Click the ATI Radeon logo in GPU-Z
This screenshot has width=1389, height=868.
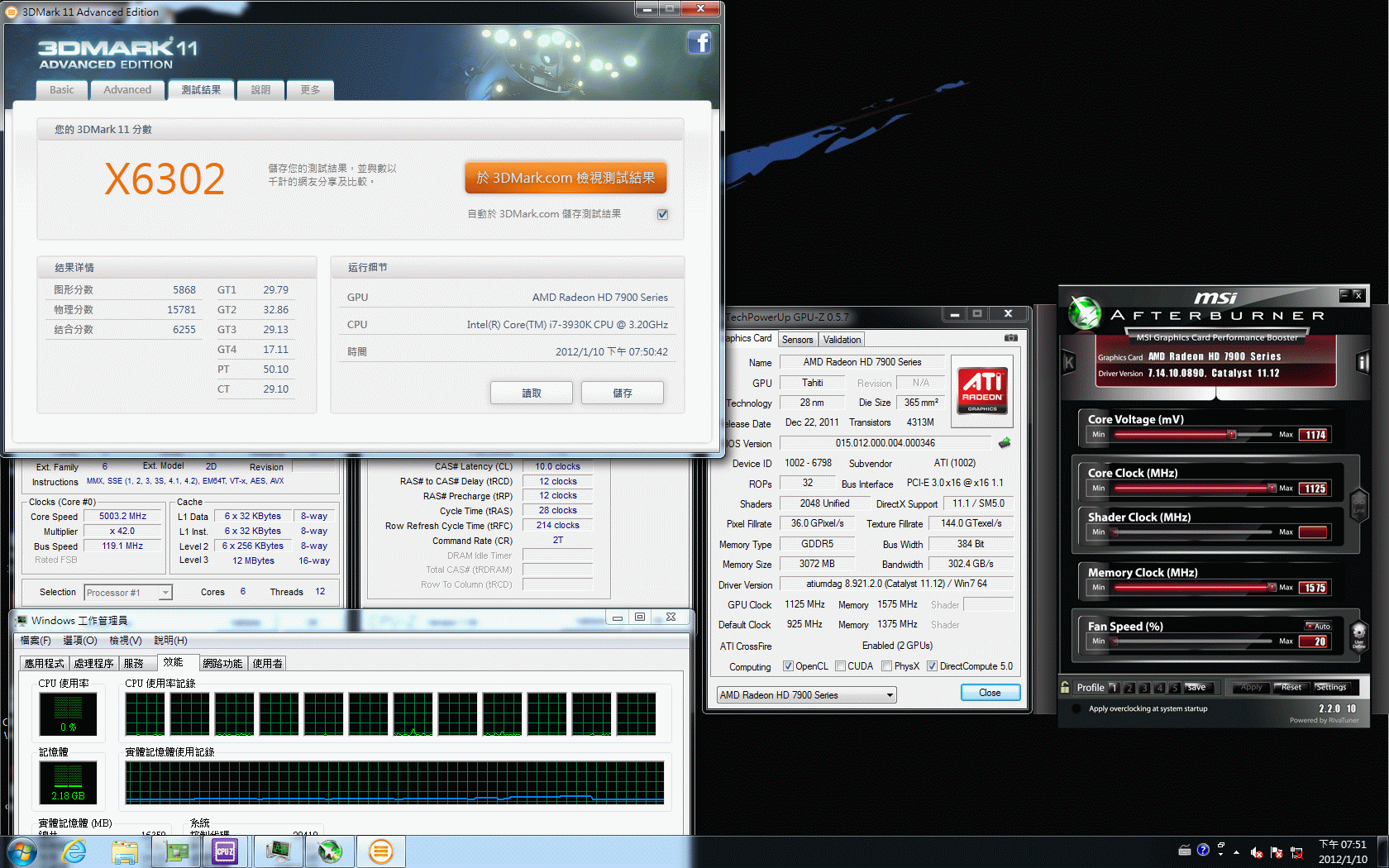(x=982, y=390)
